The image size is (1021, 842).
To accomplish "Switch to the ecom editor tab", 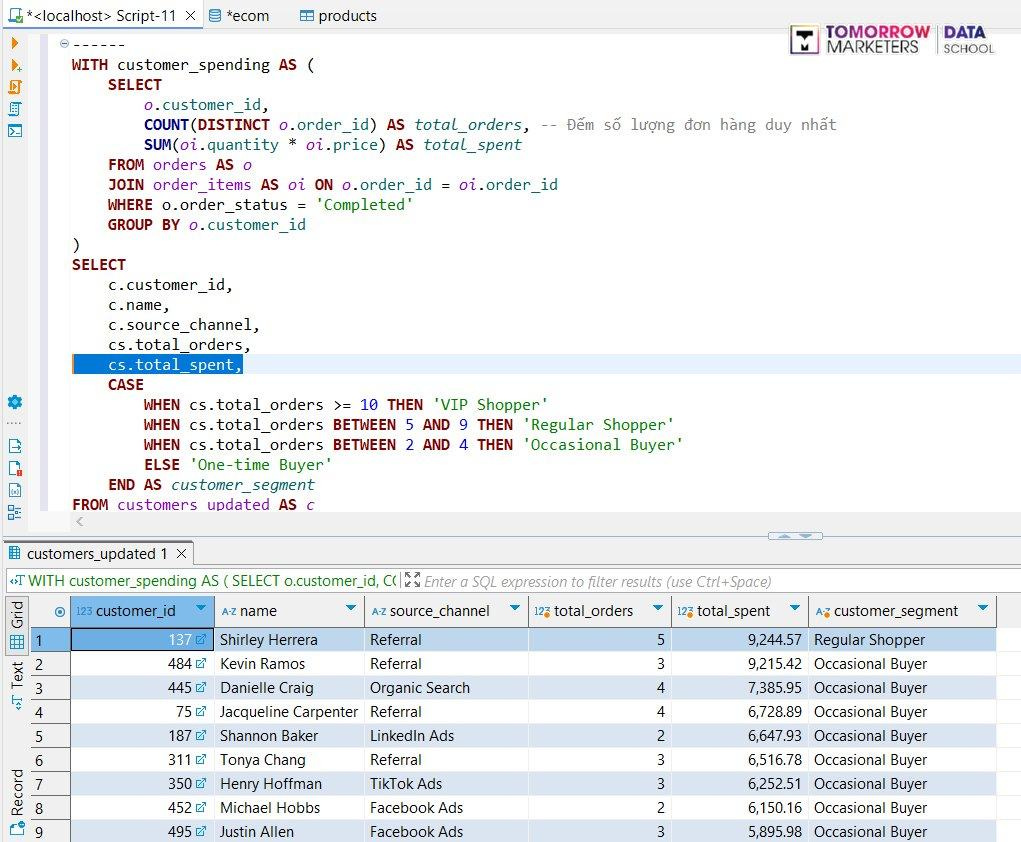I will (x=239, y=16).
